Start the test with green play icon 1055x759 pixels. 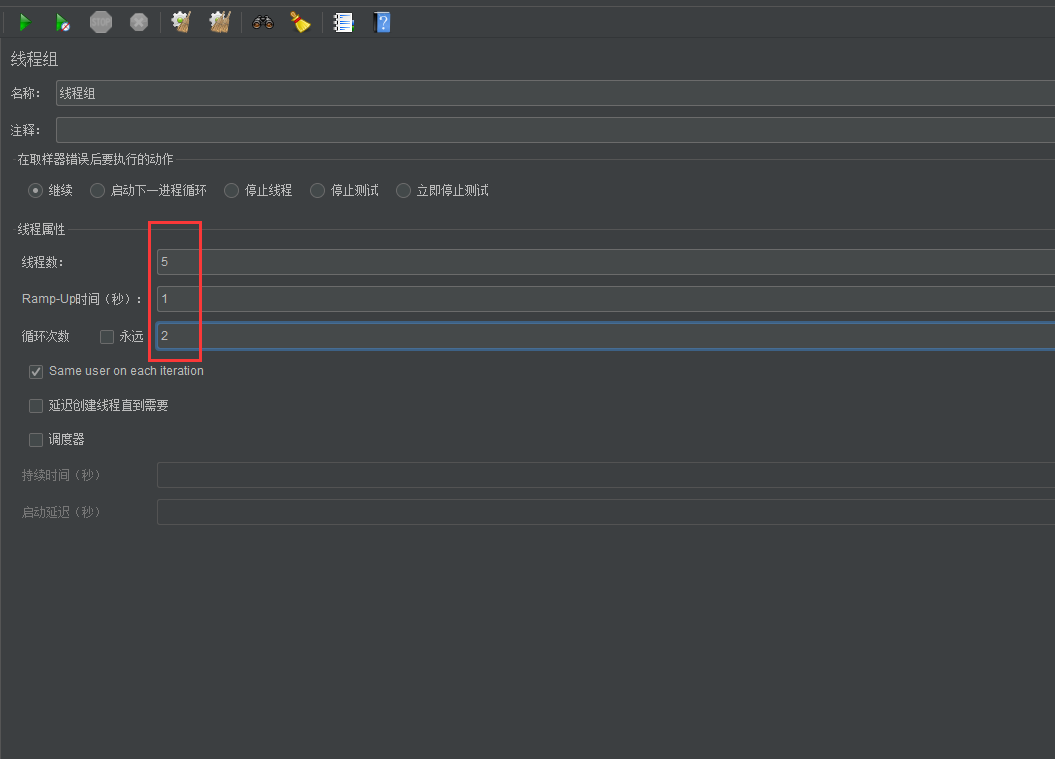25,23
